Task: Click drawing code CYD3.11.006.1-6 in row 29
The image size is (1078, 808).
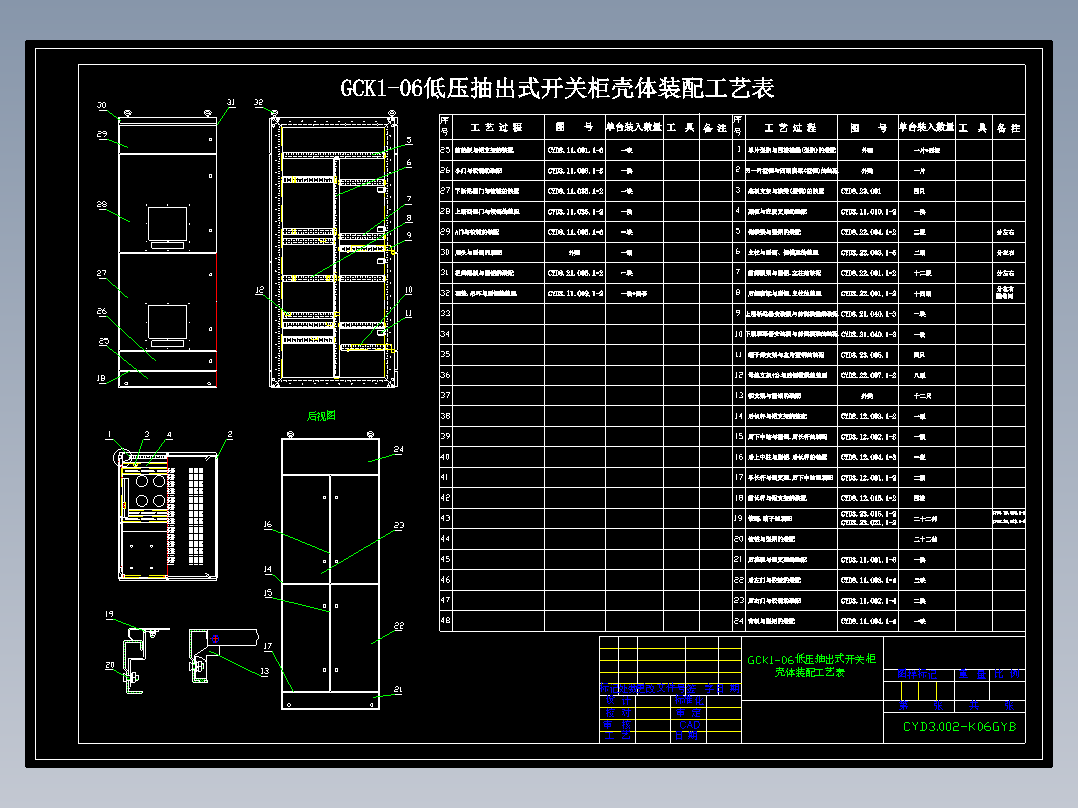Action: point(575,232)
